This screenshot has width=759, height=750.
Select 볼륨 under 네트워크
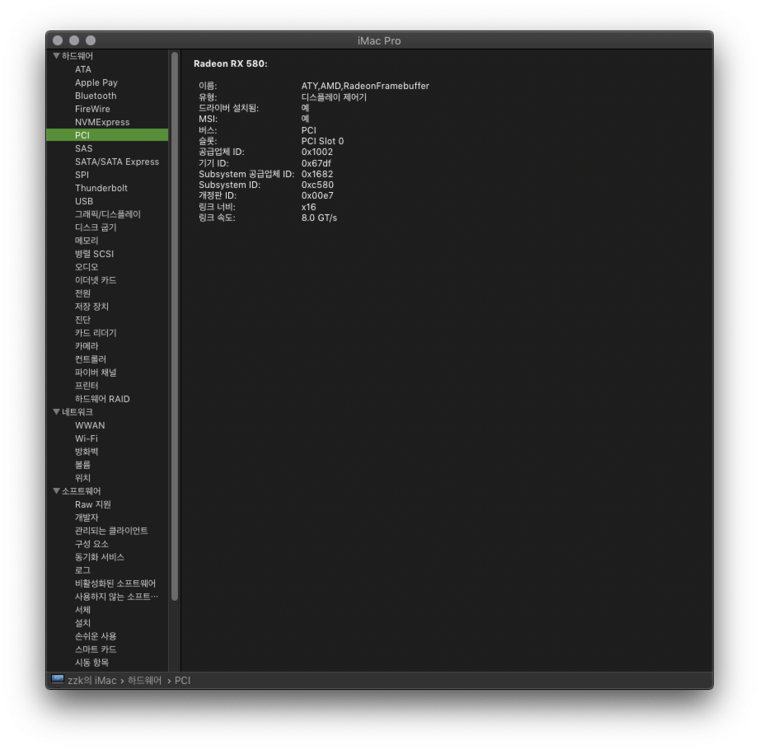coord(82,465)
